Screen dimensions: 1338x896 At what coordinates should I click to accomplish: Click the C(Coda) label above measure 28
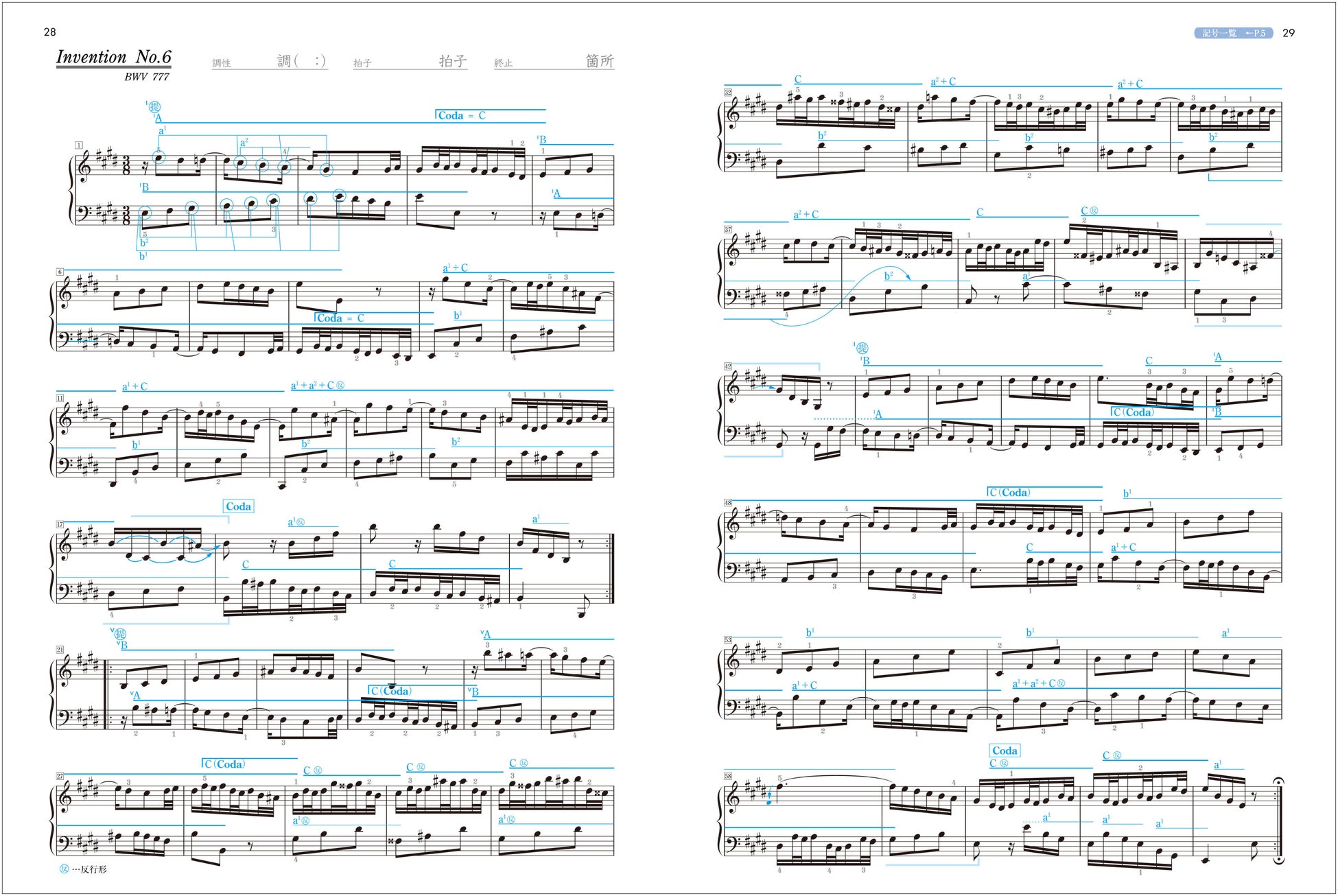coord(225,764)
